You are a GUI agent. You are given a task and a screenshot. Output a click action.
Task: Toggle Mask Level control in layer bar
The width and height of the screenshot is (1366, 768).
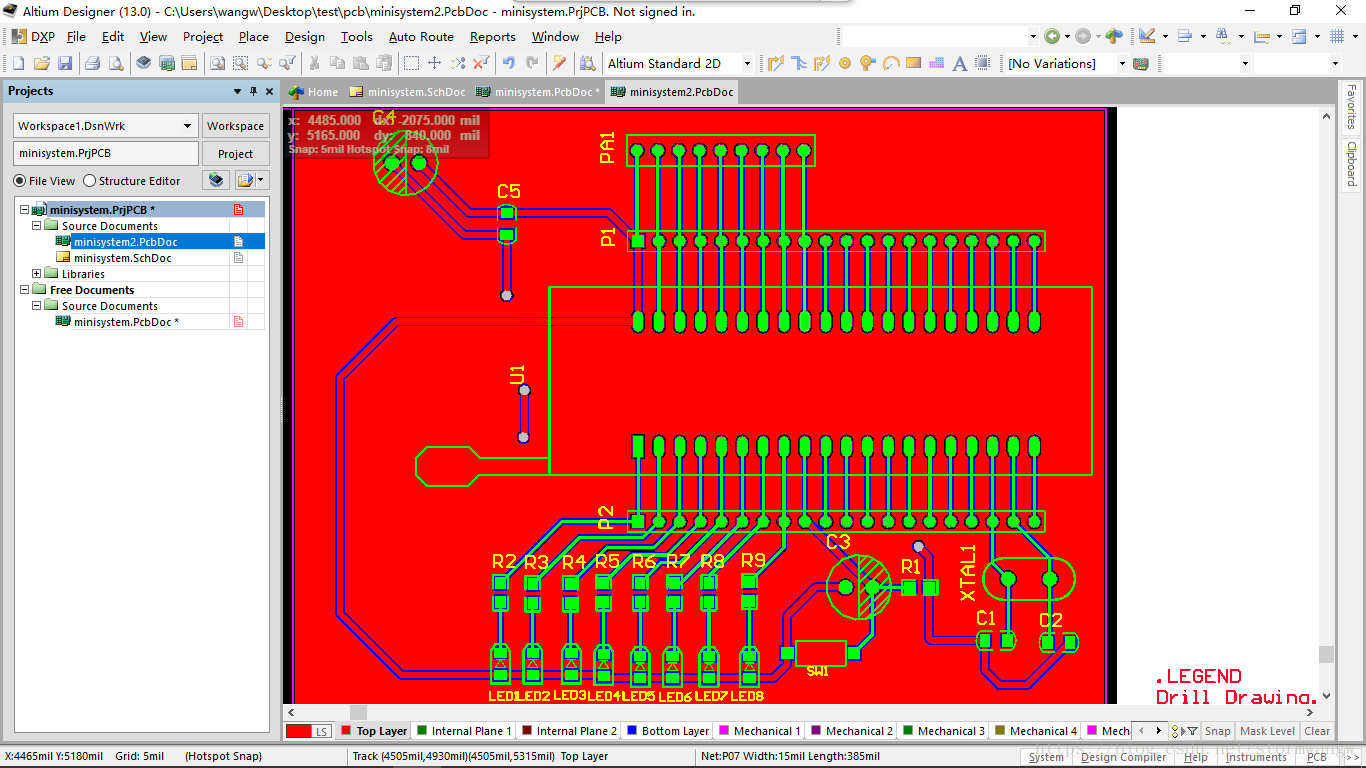coord(1267,731)
